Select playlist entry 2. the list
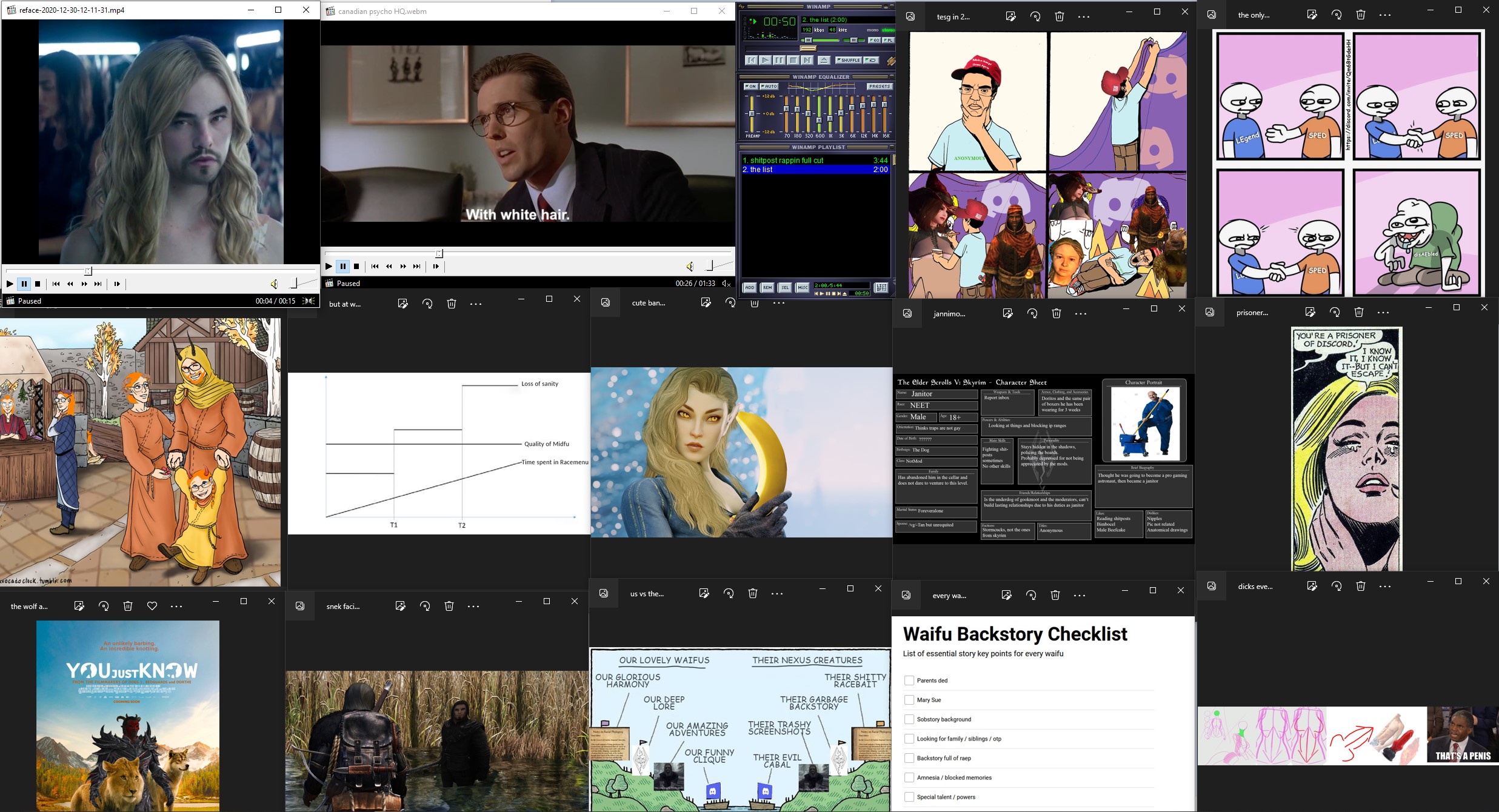The height and width of the screenshot is (812, 1499). 815,170
